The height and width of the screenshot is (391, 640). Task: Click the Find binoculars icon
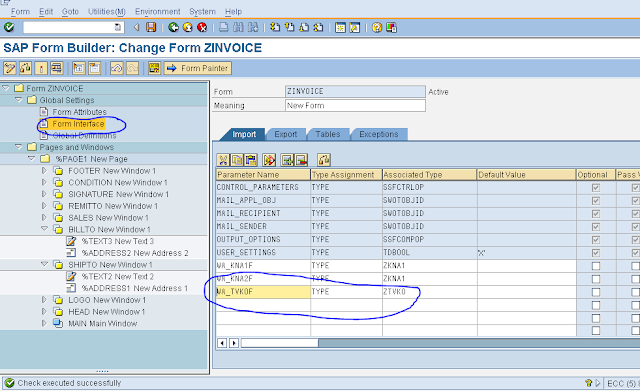click(238, 27)
